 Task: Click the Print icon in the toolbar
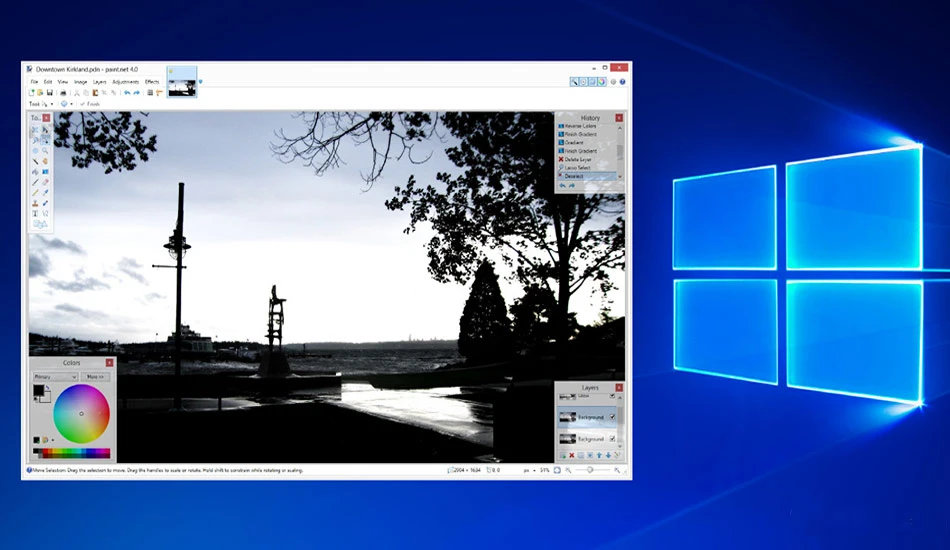(62, 93)
